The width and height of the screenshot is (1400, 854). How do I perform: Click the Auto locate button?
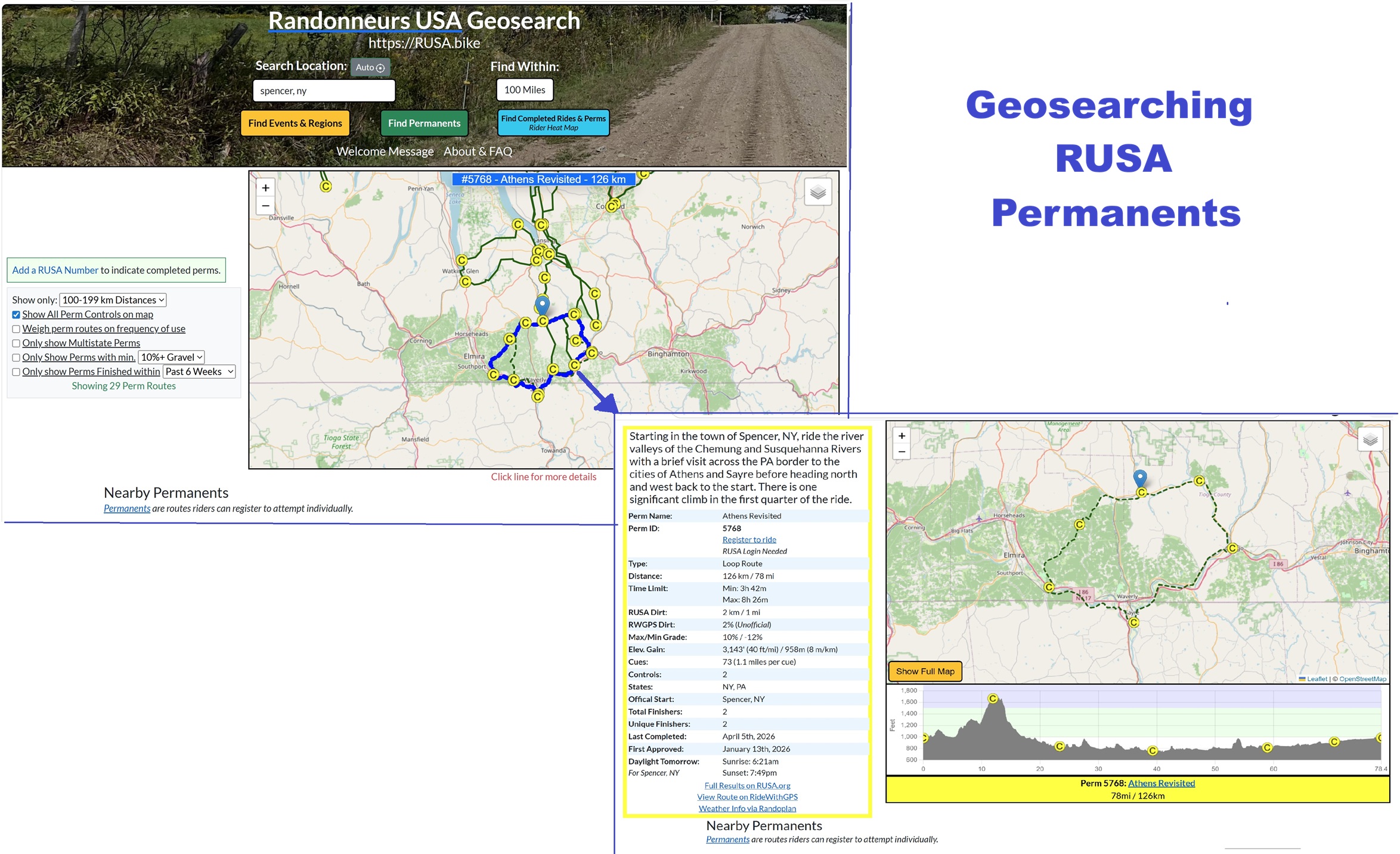370,67
